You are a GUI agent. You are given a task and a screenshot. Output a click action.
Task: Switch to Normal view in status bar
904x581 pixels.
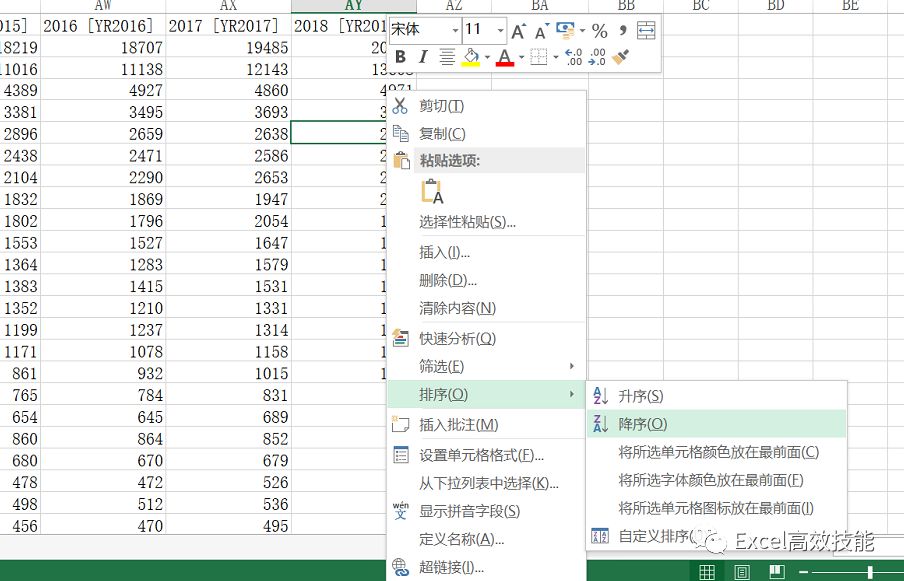click(707, 571)
